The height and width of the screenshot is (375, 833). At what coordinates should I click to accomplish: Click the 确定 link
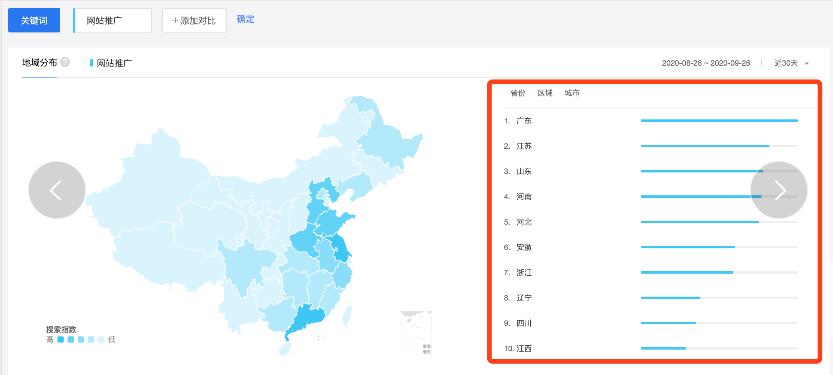245,19
